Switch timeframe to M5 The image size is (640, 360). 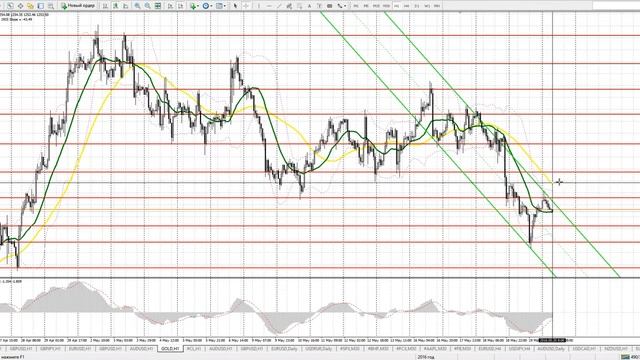366,6
